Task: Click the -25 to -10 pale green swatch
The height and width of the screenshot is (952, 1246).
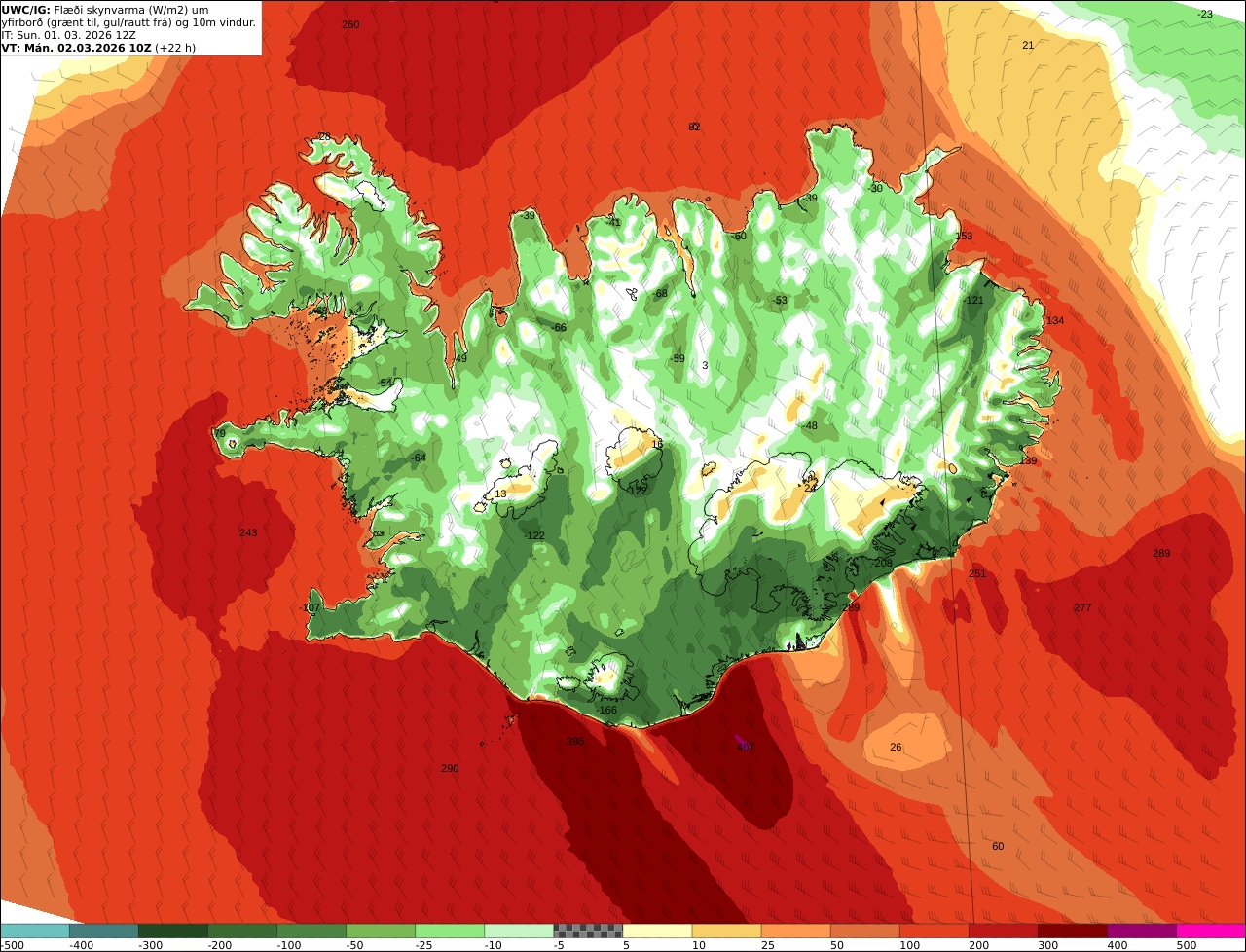Action: (x=449, y=931)
